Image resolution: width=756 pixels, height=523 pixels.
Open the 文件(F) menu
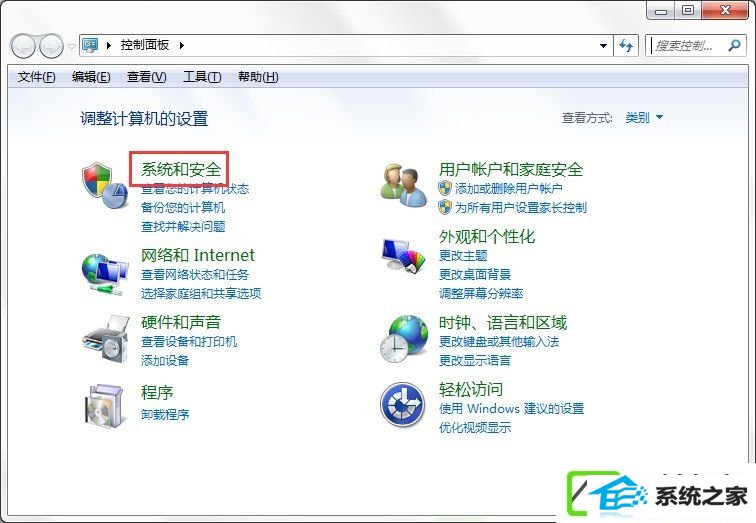point(37,77)
